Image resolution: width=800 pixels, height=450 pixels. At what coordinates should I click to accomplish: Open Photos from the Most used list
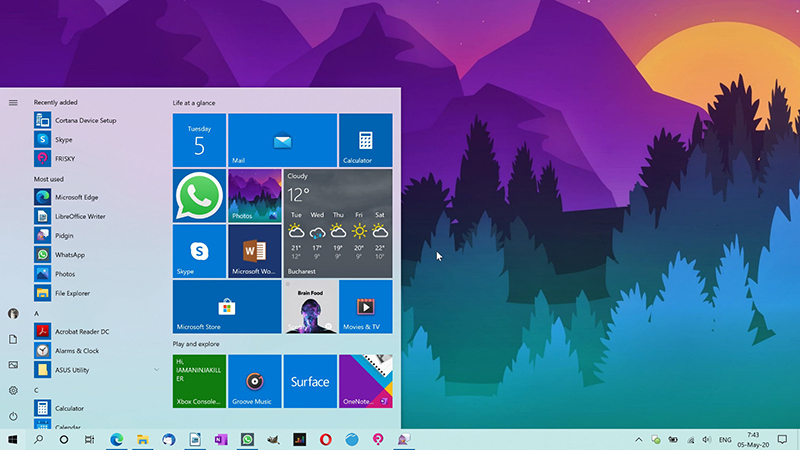click(96, 274)
